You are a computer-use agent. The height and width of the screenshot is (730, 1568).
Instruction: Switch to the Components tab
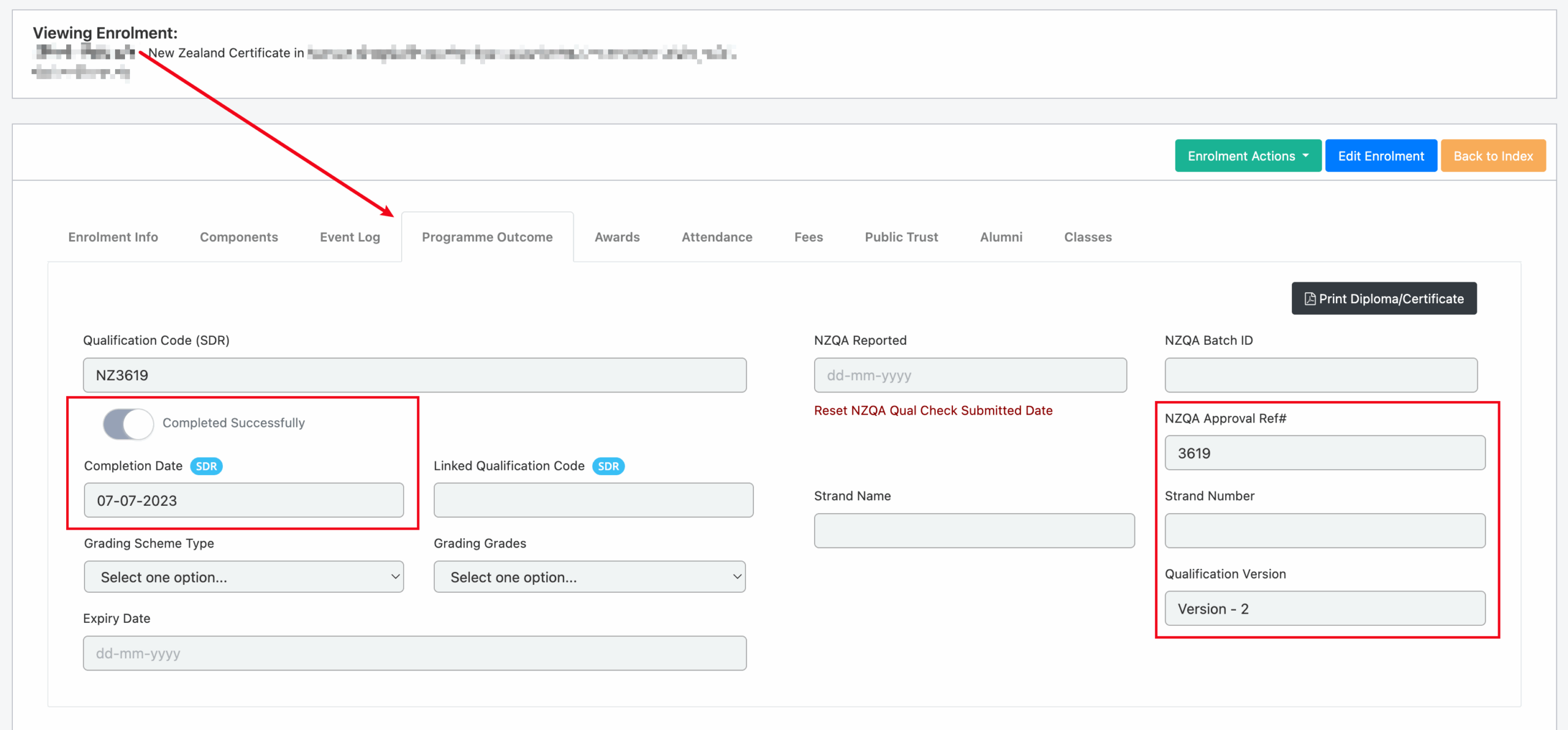(238, 237)
